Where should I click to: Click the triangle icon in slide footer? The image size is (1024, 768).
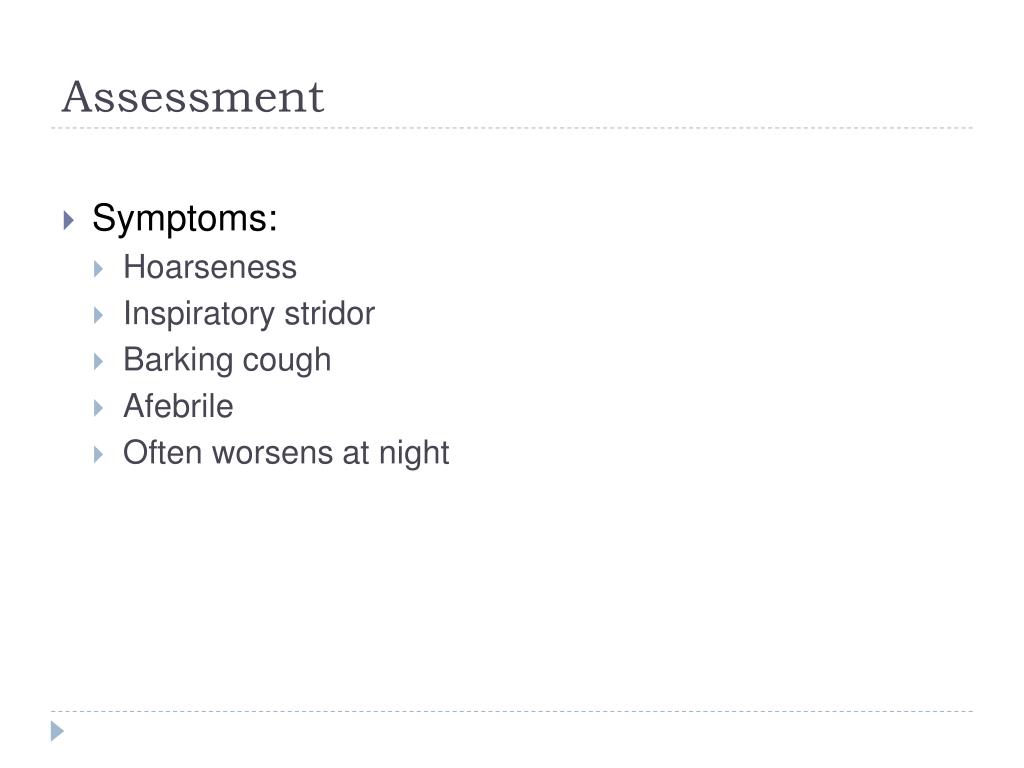click(x=57, y=731)
